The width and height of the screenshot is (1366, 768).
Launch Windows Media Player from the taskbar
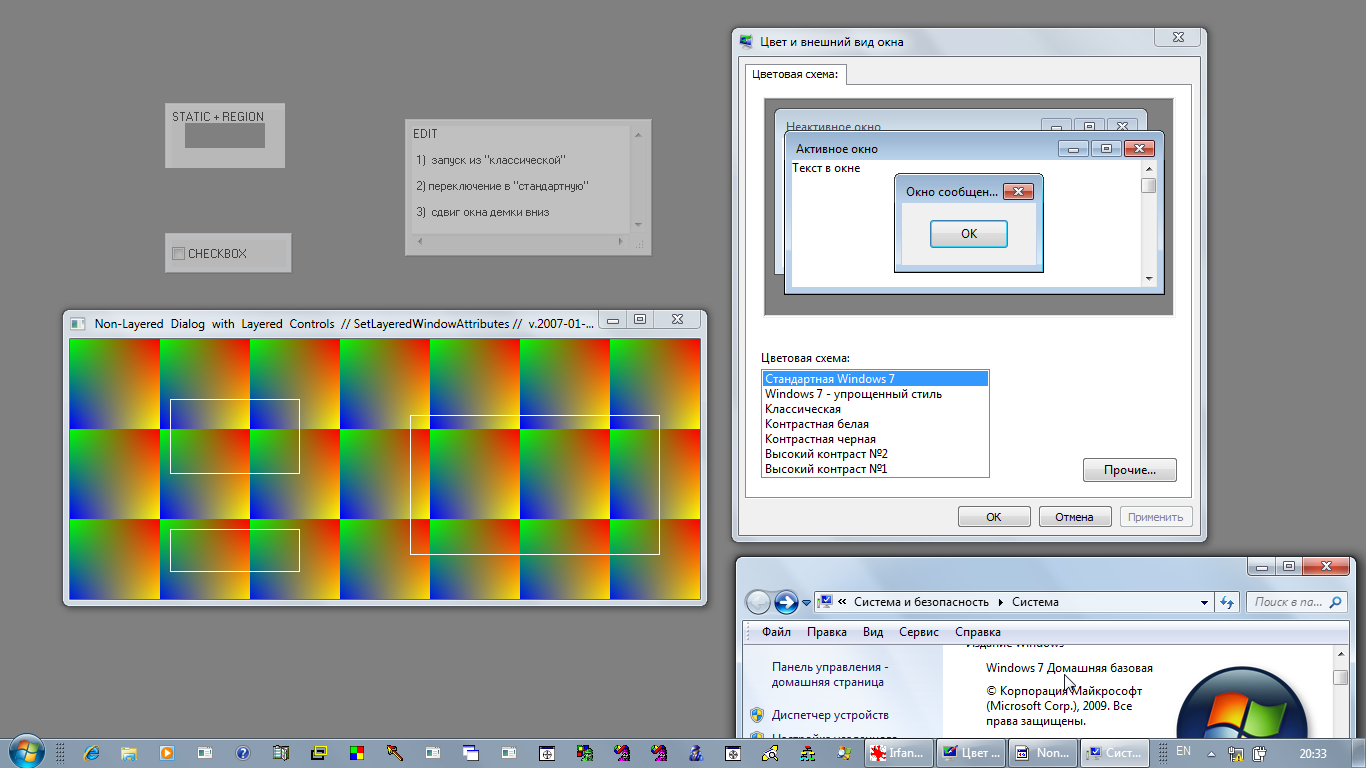coord(167,753)
